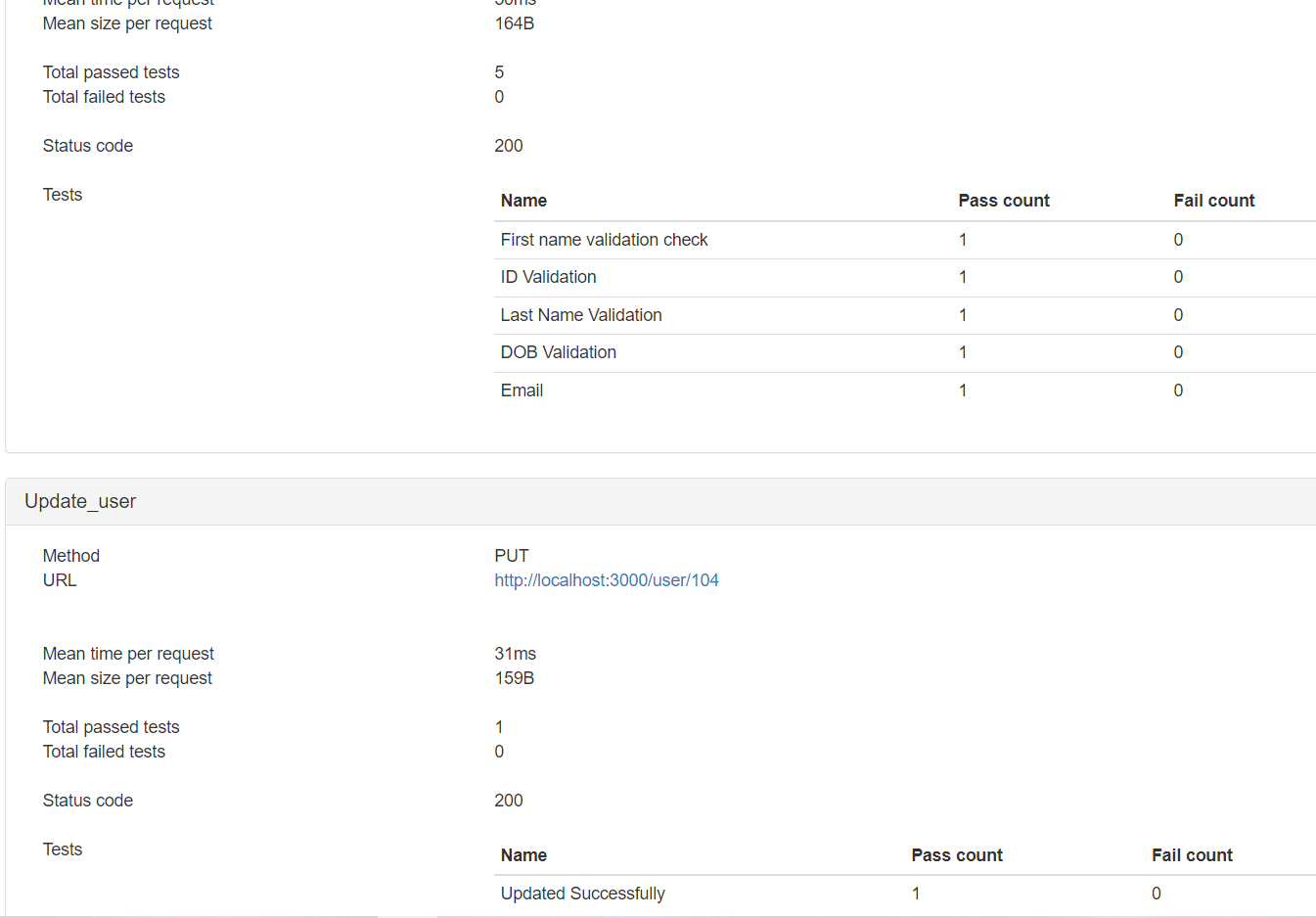Click total failed tests value 0 in Update_user

[x=499, y=752]
